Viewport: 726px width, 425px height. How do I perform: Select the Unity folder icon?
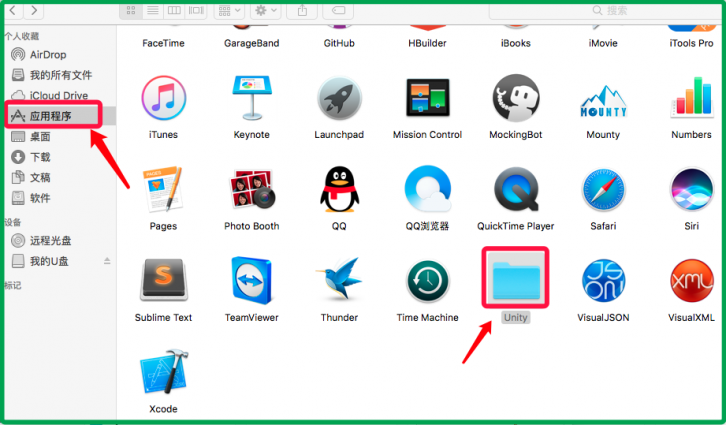(516, 280)
